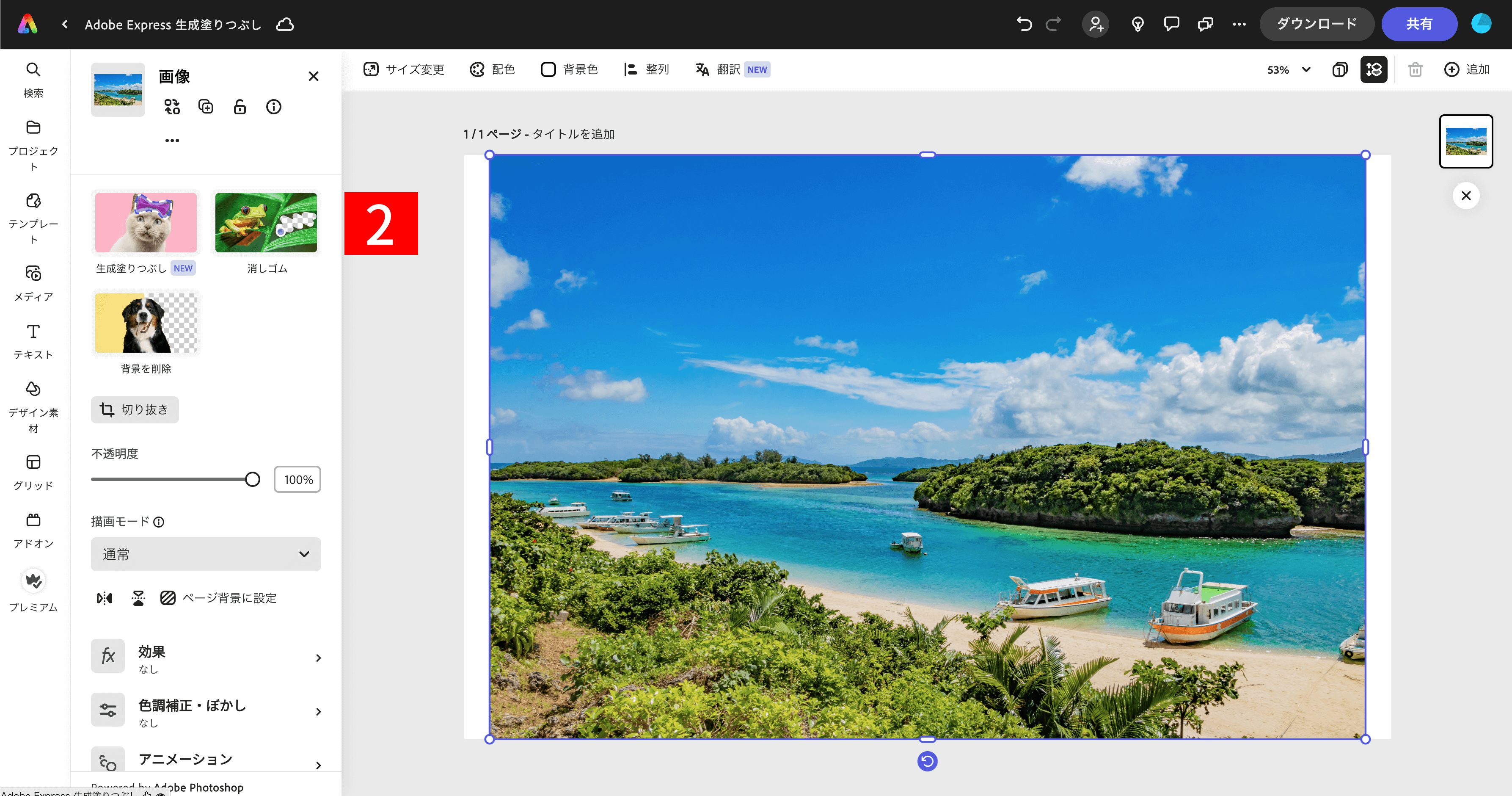This screenshot has height=796, width=1512.
Task: Click ページ背景に設定
Action: [x=218, y=598]
